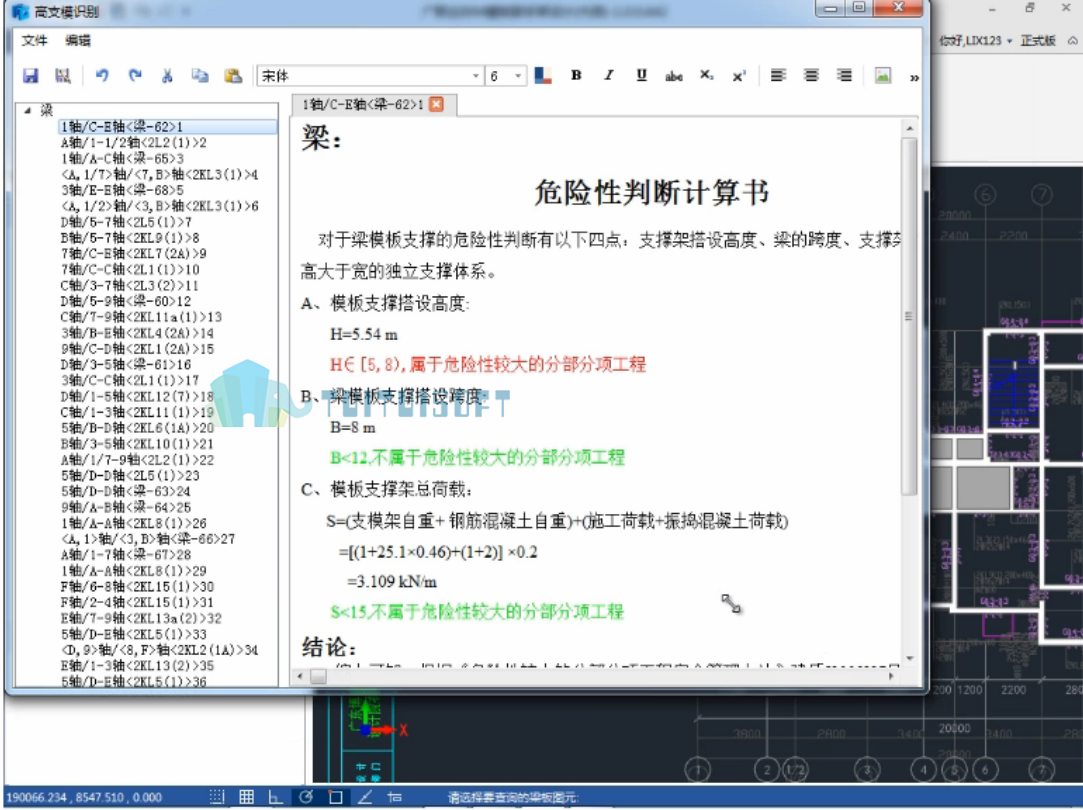The height and width of the screenshot is (810, 1083).
Task: Toggle ortho mode in status bar
Action: click(x=276, y=797)
